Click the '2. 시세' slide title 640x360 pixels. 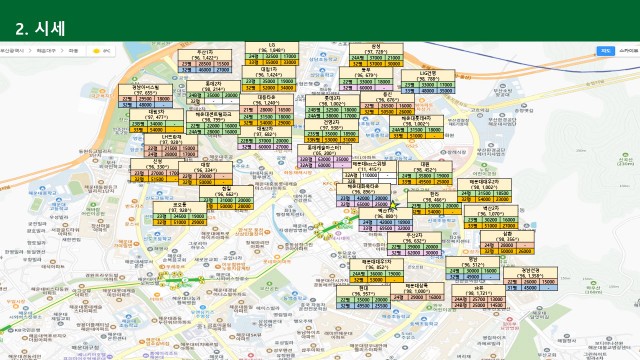(x=40, y=28)
